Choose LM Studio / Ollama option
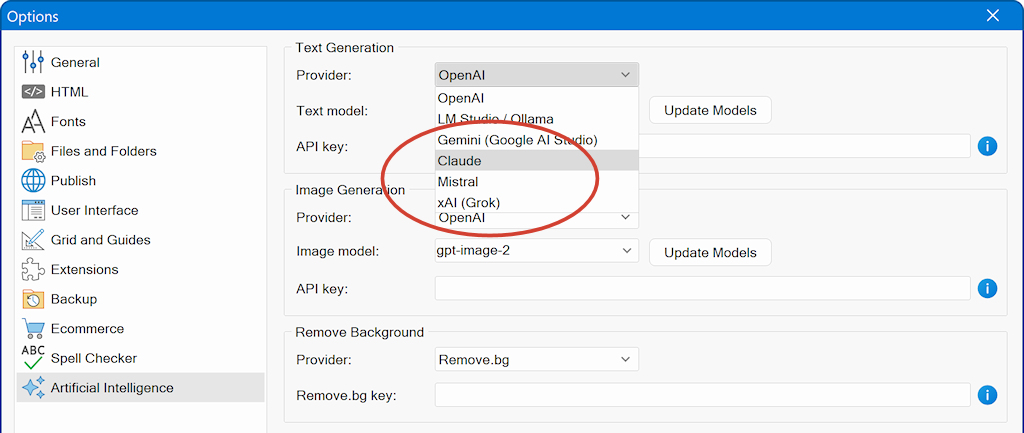The width and height of the screenshot is (1024, 433). (537, 119)
